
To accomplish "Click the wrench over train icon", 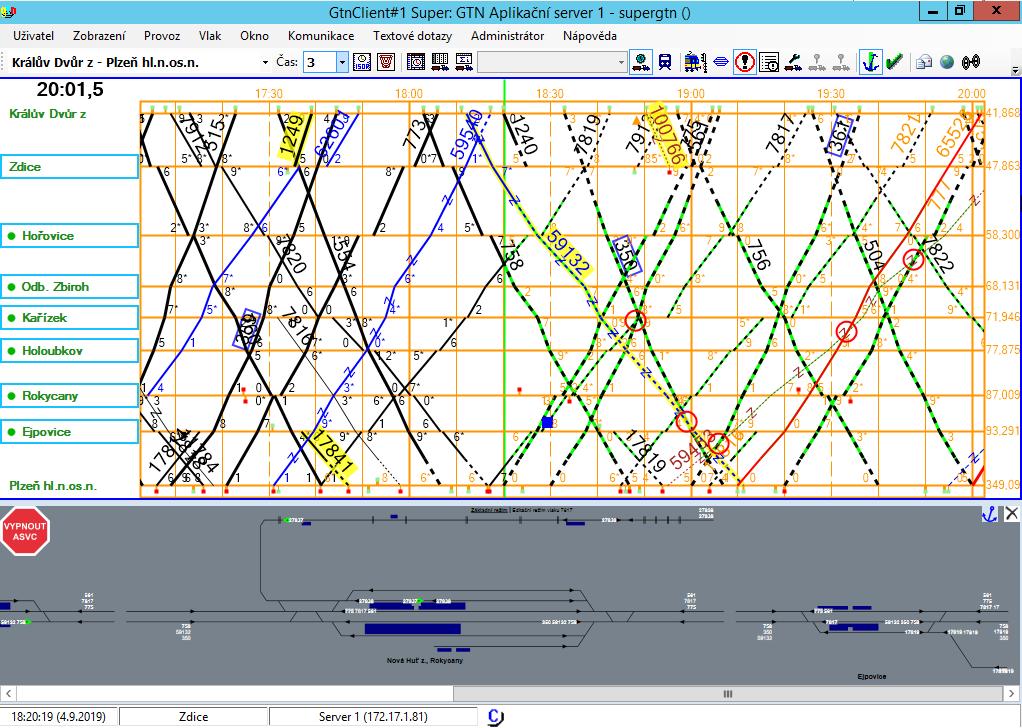I will coord(793,62).
